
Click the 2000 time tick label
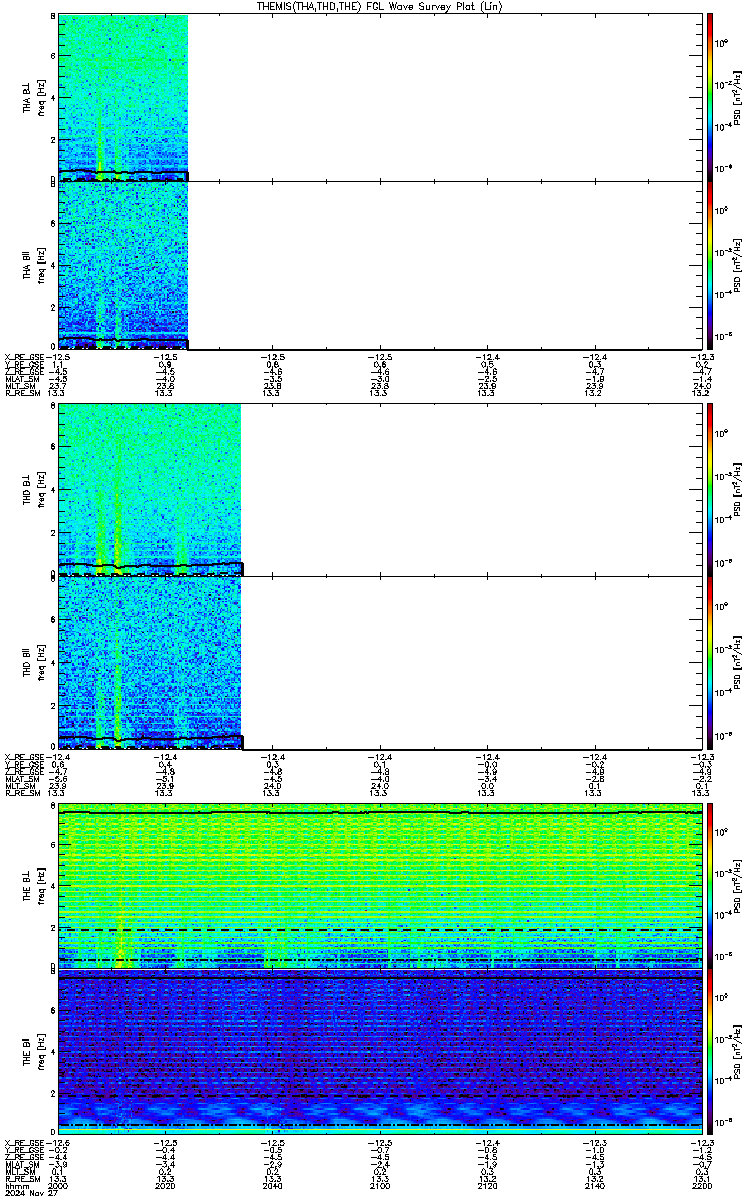pos(59,1187)
